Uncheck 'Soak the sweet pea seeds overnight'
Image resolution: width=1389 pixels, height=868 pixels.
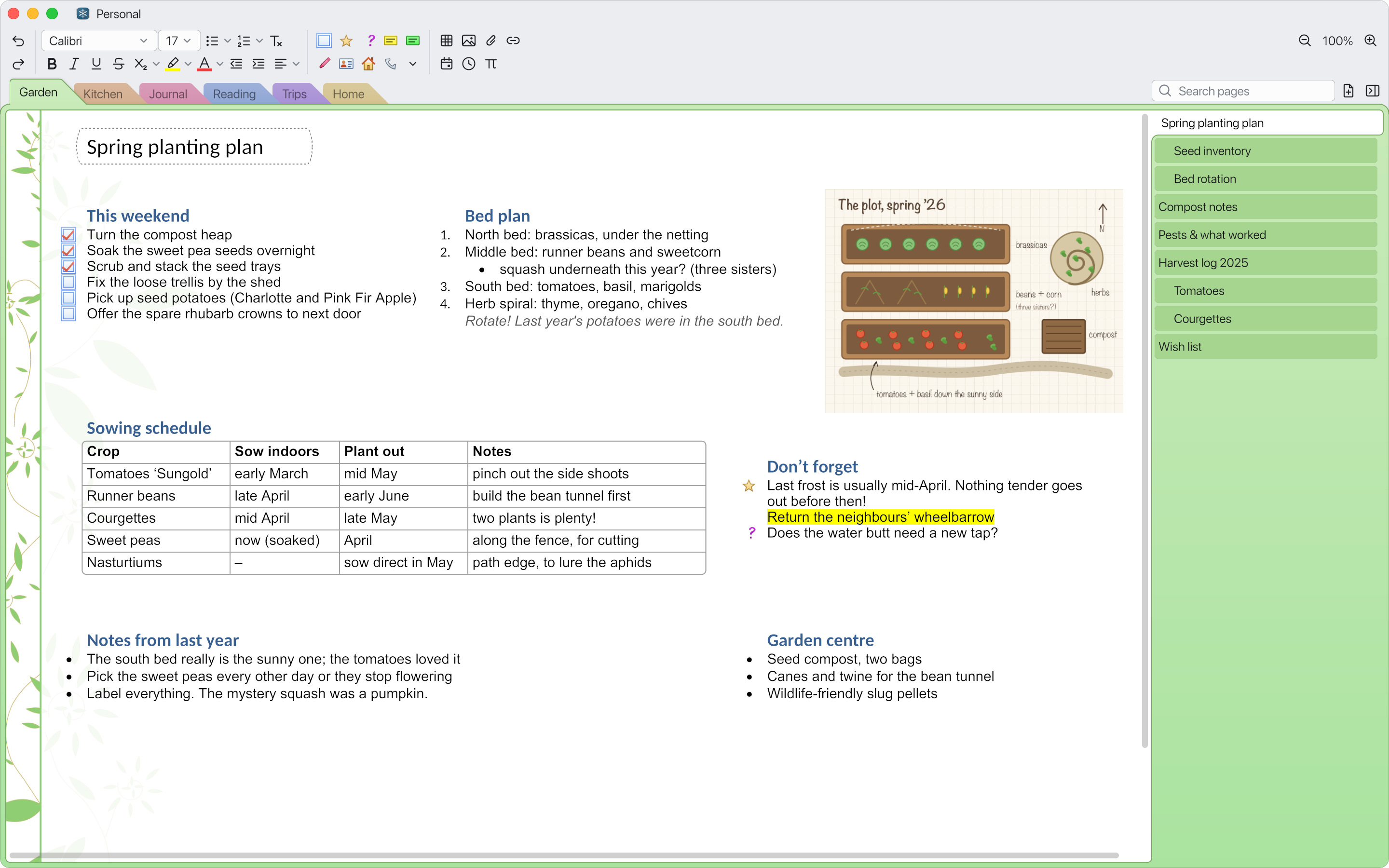pyautogui.click(x=68, y=251)
